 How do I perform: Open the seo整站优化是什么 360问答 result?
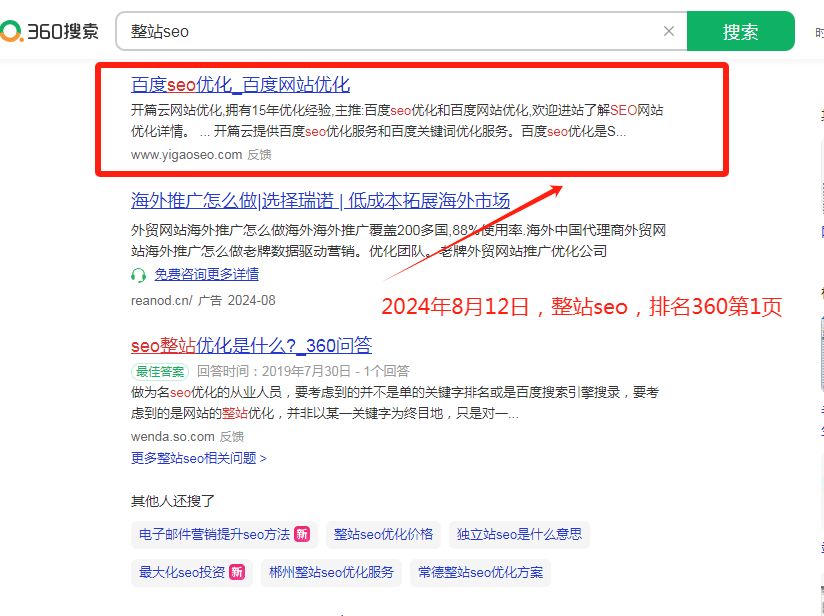pyautogui.click(x=250, y=344)
